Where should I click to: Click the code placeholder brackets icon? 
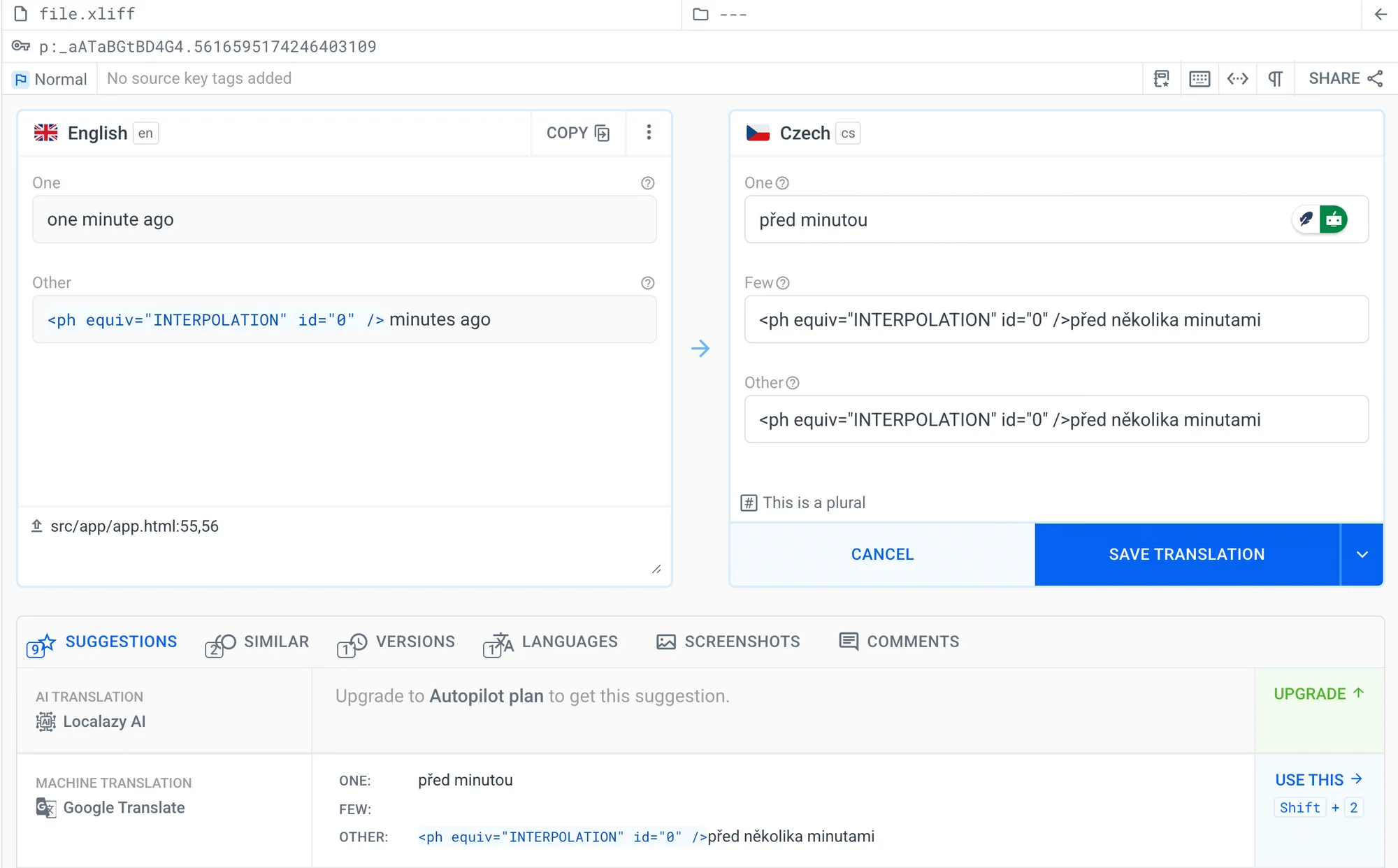pos(1237,79)
